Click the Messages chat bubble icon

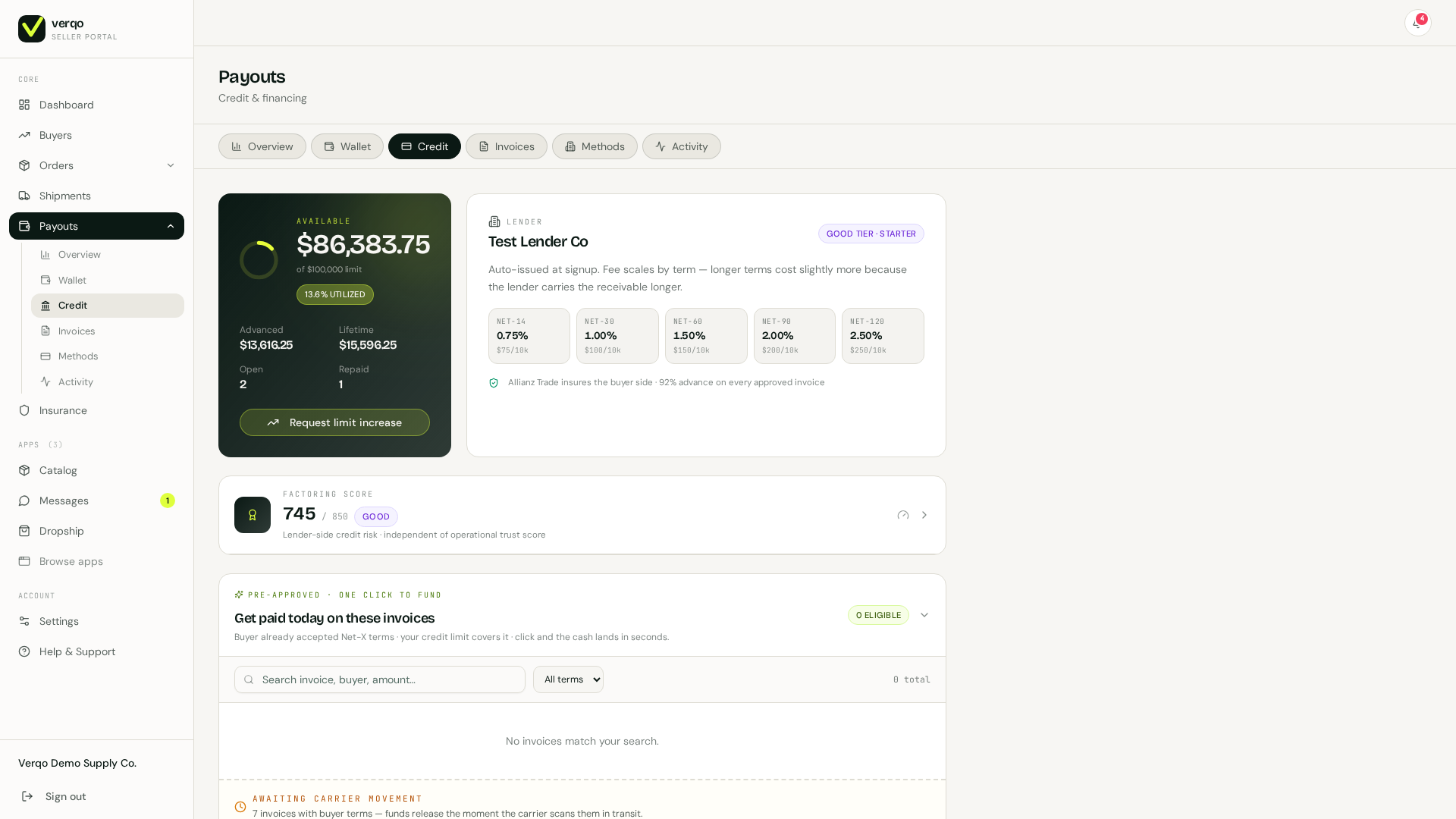[24, 500]
